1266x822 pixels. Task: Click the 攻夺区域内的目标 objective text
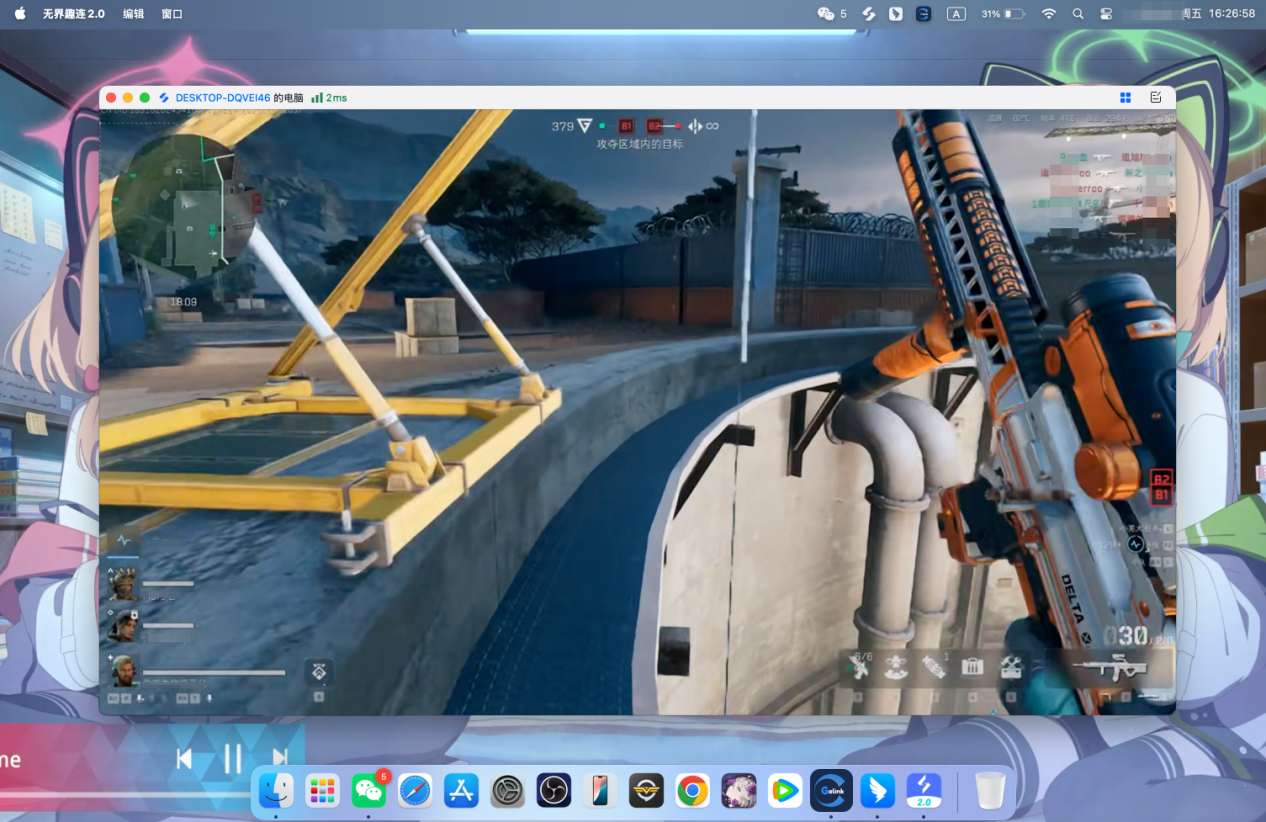coord(640,144)
